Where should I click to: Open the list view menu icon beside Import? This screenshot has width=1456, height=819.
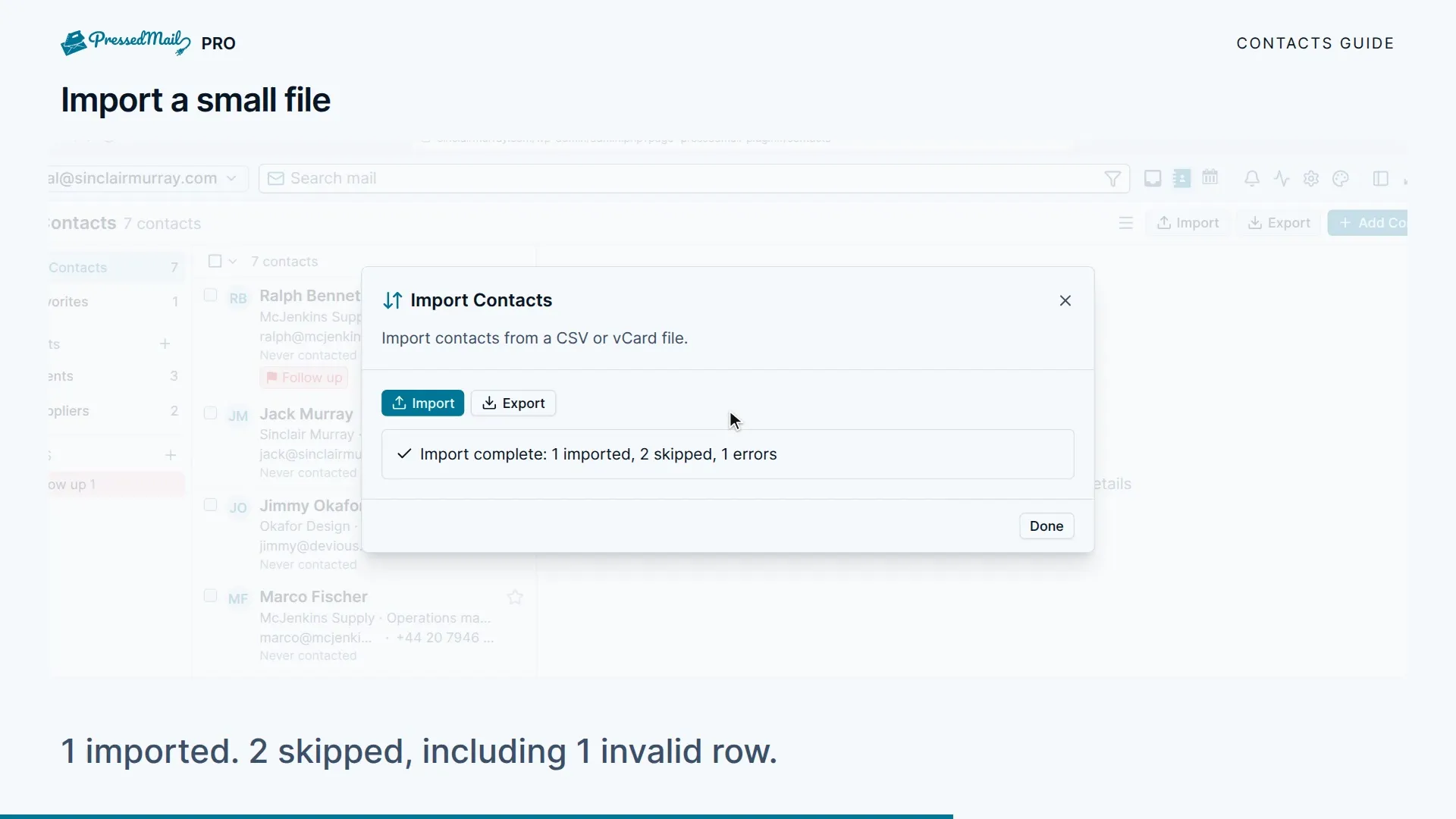(1125, 223)
